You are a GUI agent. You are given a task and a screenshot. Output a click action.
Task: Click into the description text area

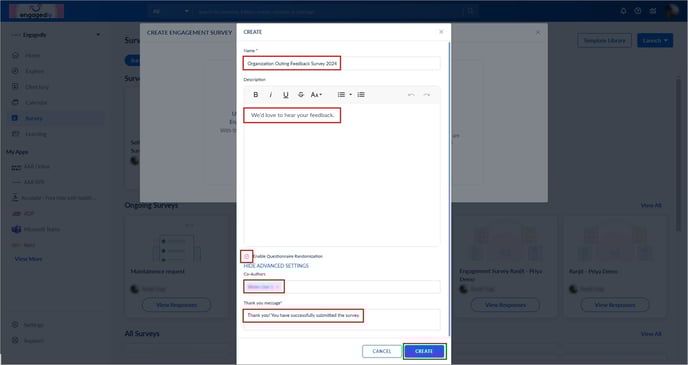point(342,175)
